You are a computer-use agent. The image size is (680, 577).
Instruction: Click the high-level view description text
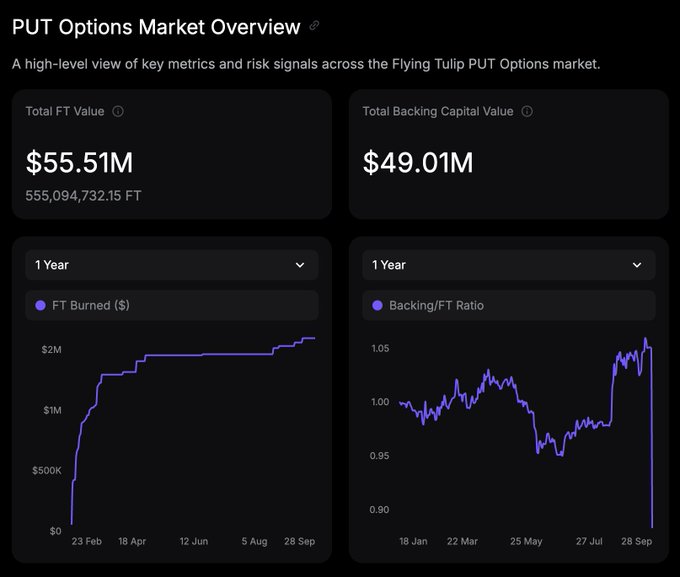(306, 64)
